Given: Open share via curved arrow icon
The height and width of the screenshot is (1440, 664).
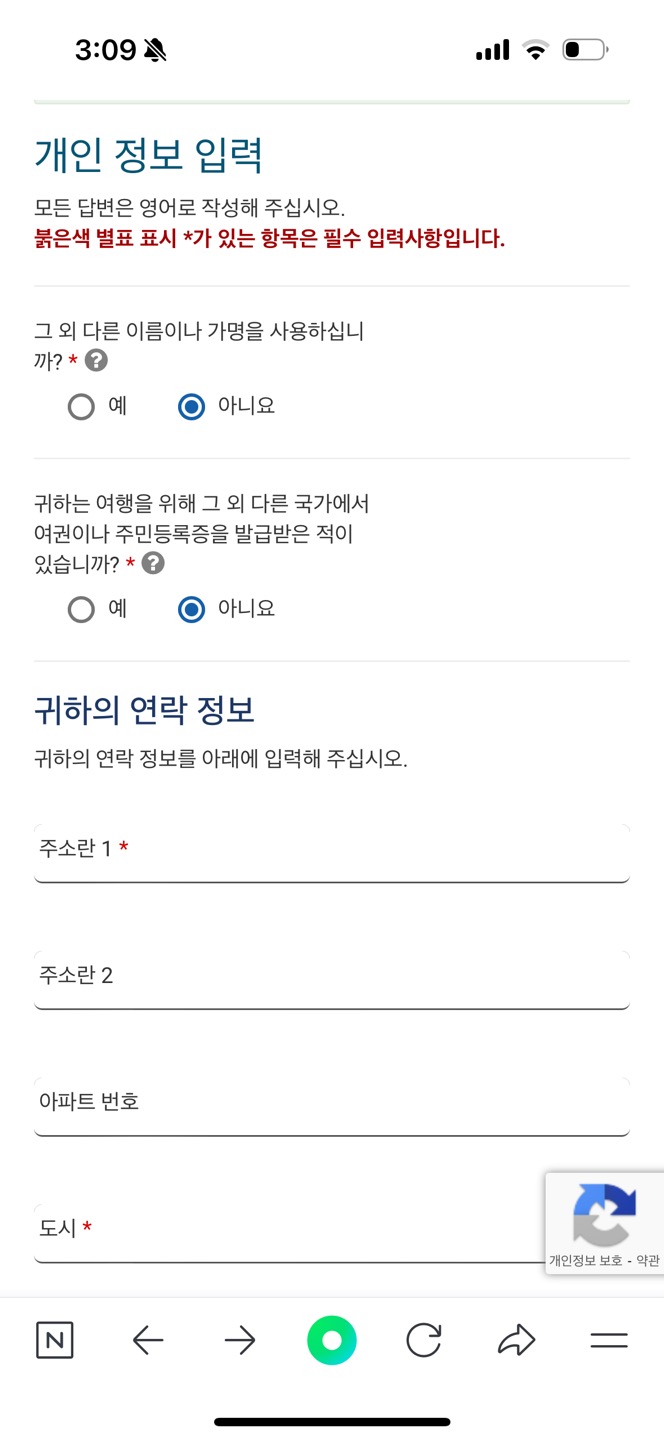Looking at the screenshot, I should (516, 1340).
